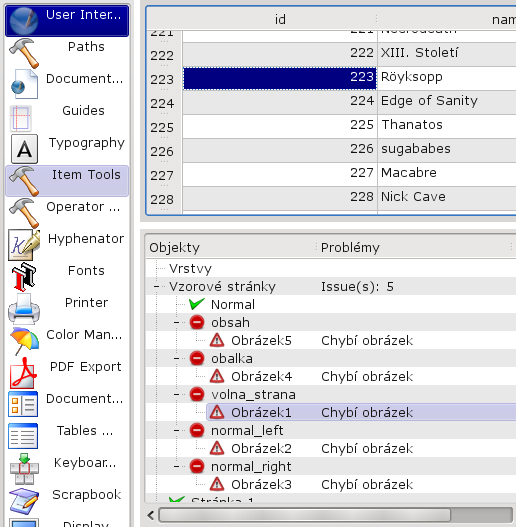Sort table by id column header
Screen dimensions: 516x527
(x=280, y=19)
